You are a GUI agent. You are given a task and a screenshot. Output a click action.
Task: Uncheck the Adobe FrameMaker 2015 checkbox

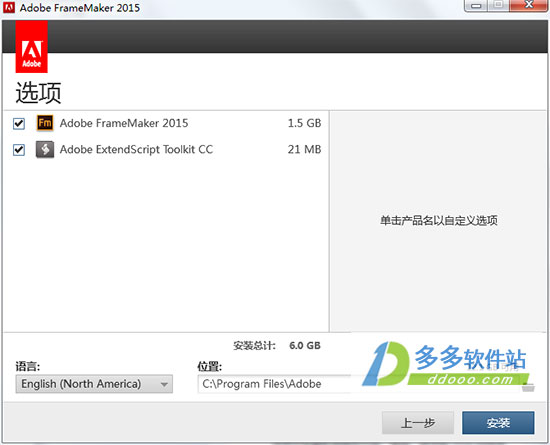coord(19,123)
